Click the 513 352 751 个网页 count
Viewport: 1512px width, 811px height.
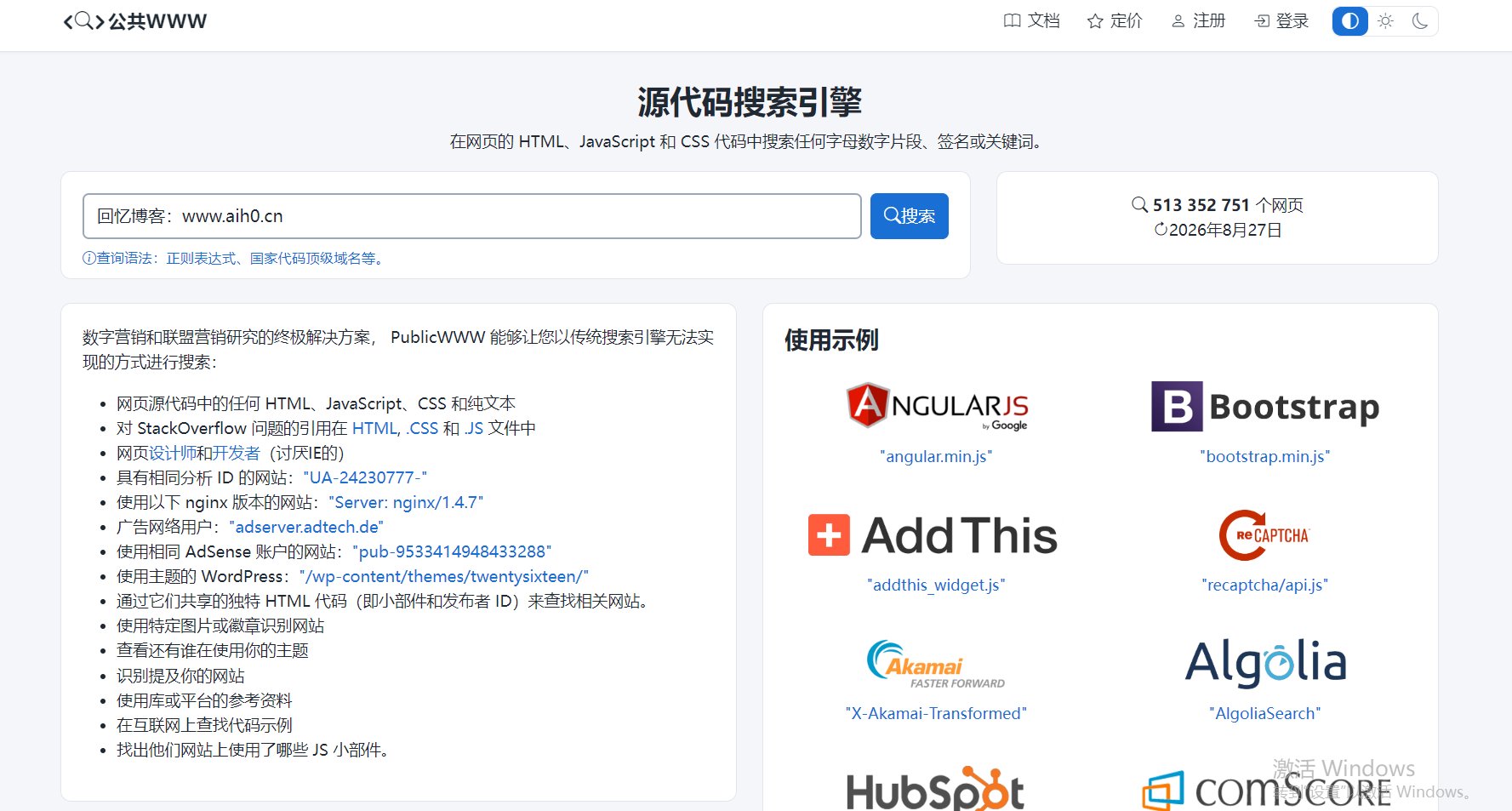(x=1218, y=205)
